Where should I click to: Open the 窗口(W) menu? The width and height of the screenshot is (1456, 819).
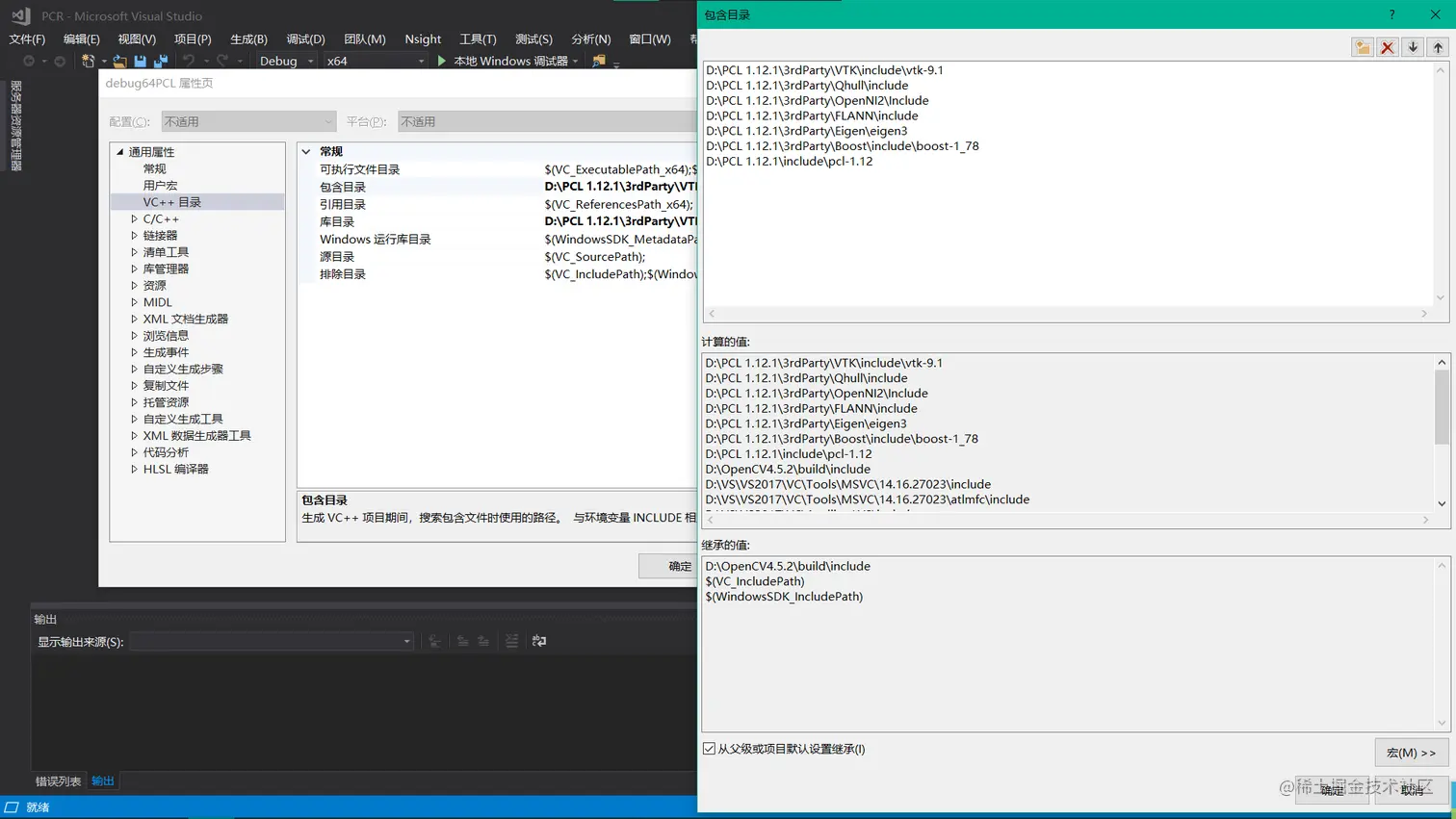(x=650, y=38)
